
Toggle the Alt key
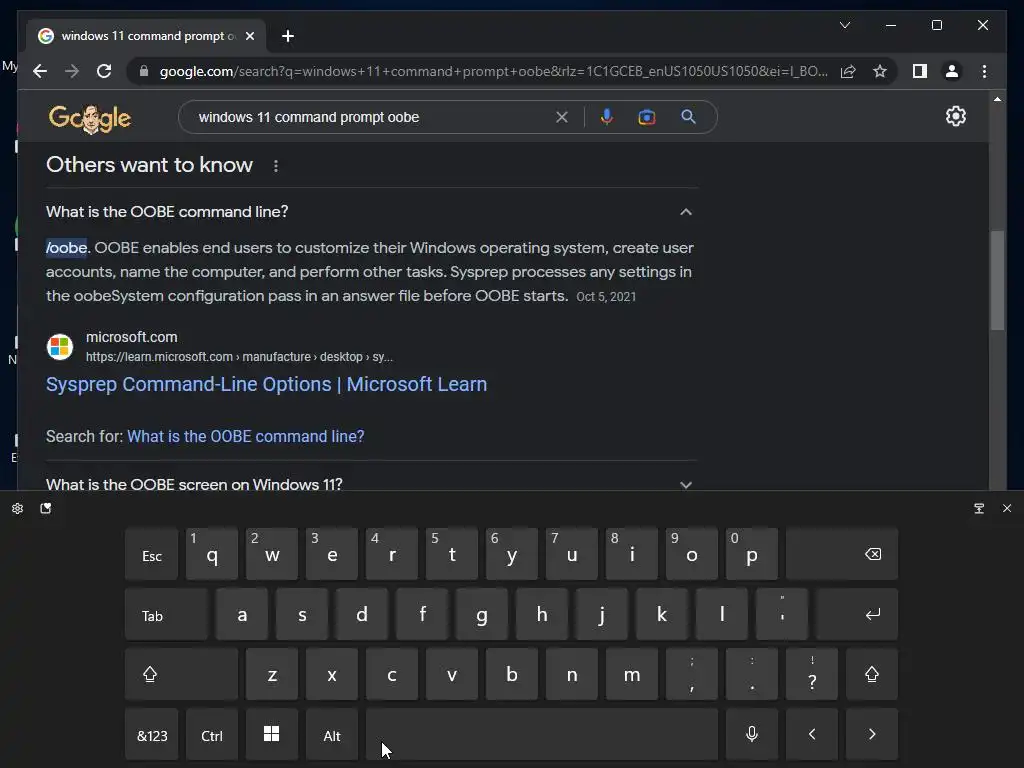(x=332, y=735)
